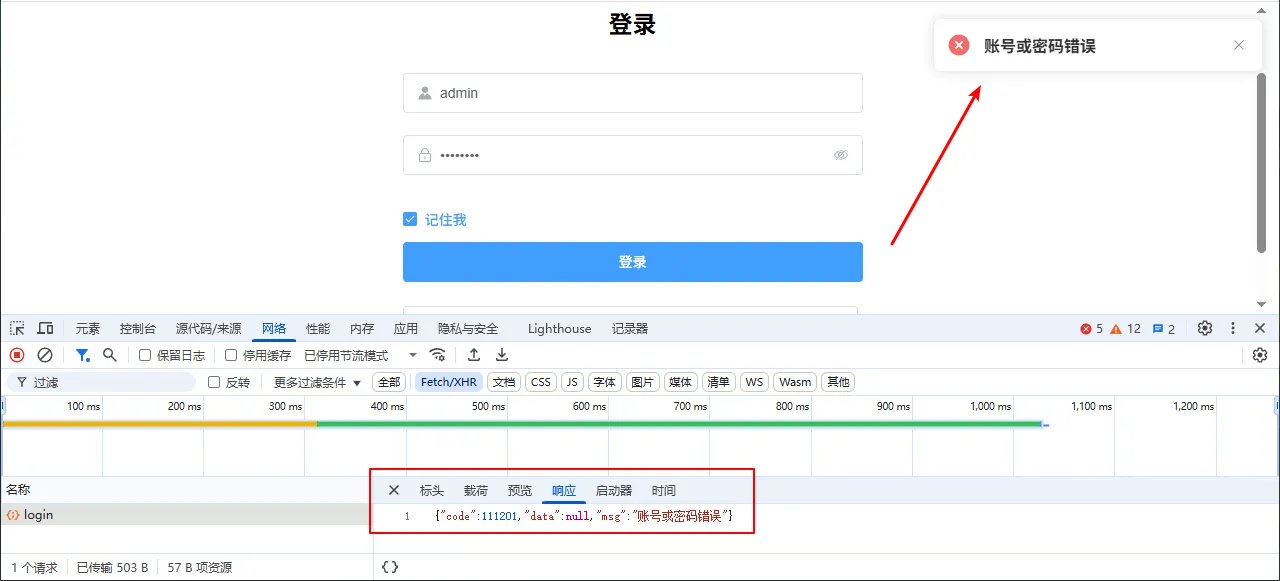Click the page vertical scrollbar thumb
The height and width of the screenshot is (581, 1280).
(1262, 162)
